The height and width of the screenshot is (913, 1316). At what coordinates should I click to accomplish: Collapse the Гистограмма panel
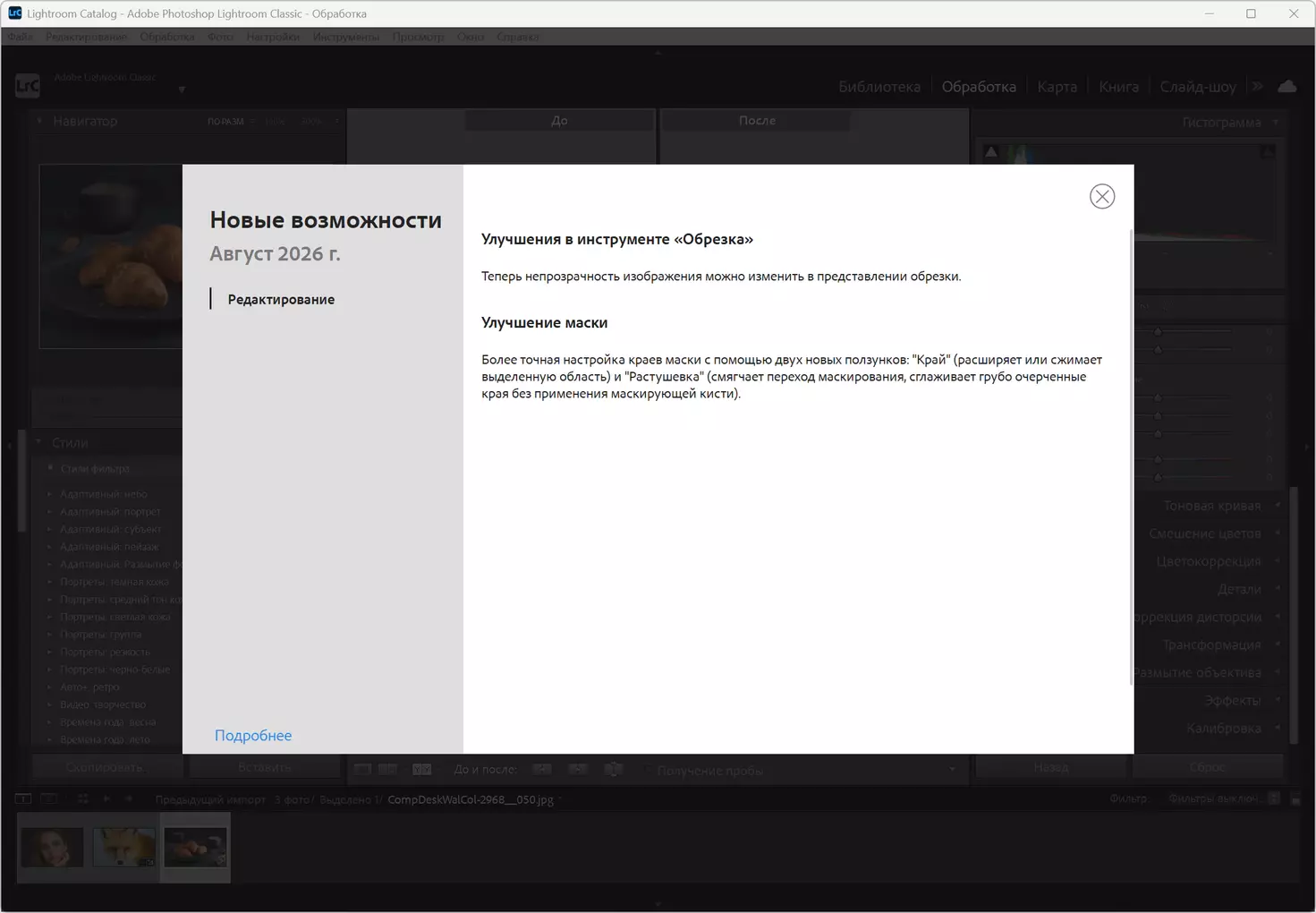[1276, 123]
